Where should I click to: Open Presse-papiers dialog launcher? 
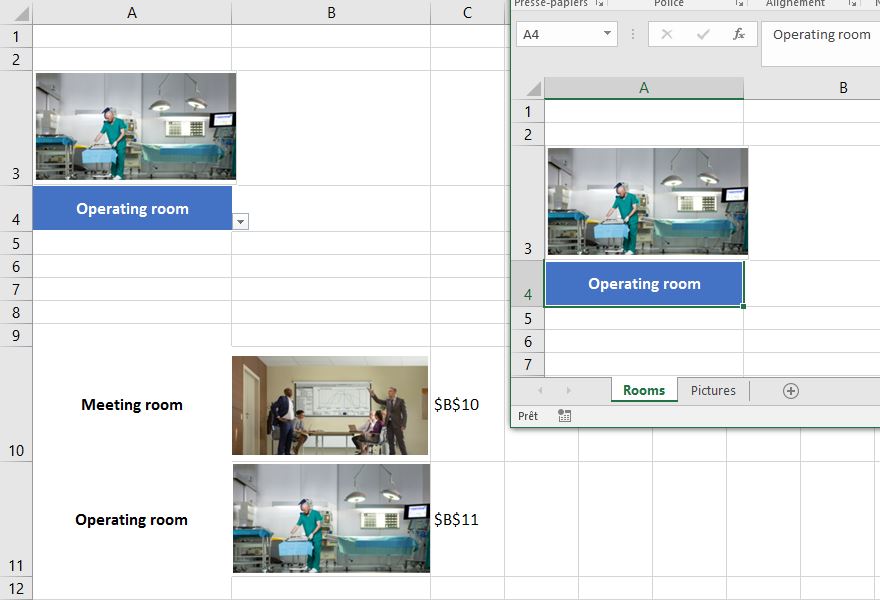(x=599, y=3)
